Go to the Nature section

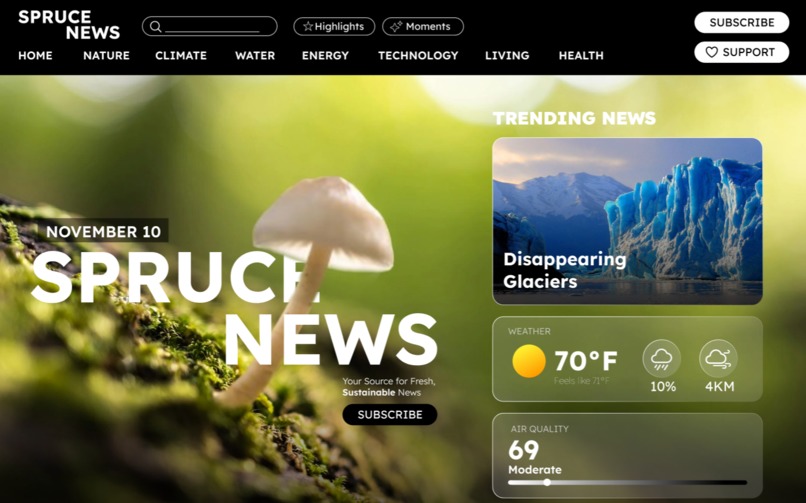tap(106, 55)
